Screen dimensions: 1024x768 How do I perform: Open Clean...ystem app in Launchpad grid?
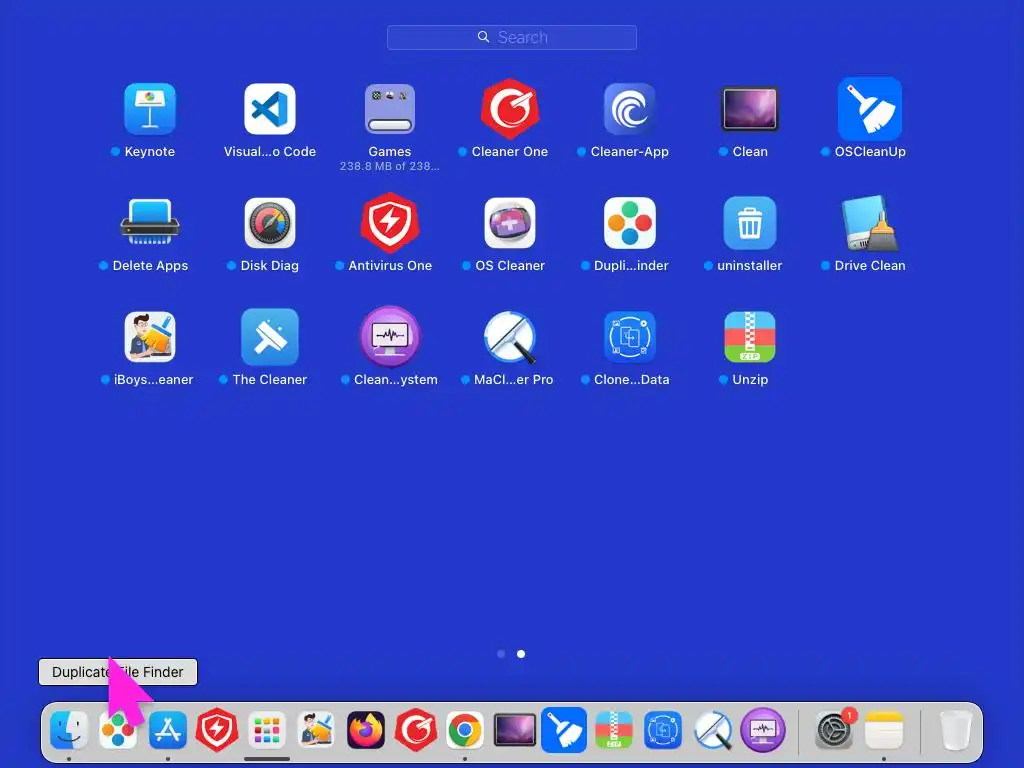pyautogui.click(x=390, y=337)
